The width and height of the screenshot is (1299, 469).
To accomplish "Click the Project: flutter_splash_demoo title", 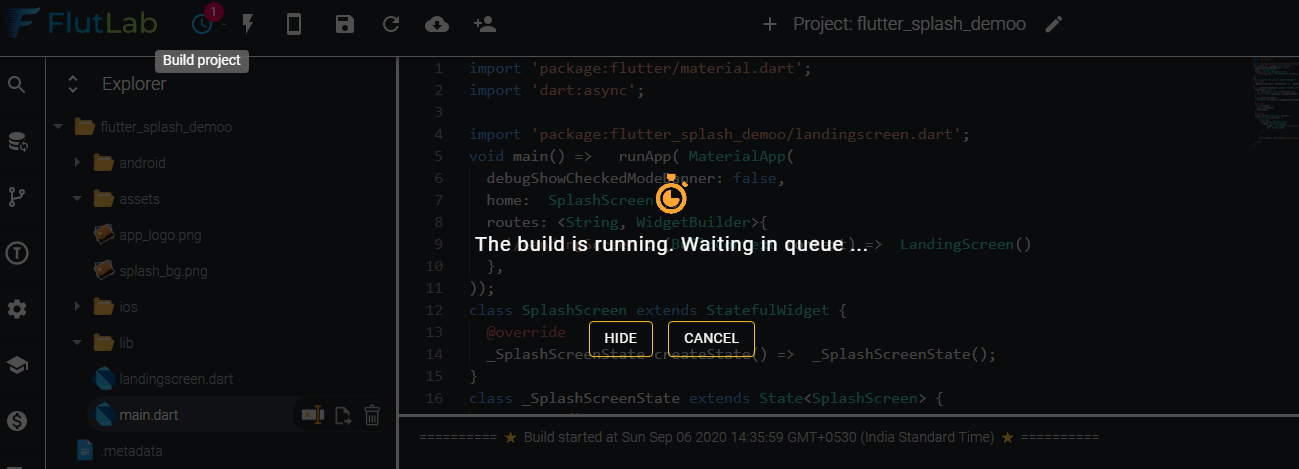I will (x=909, y=24).
